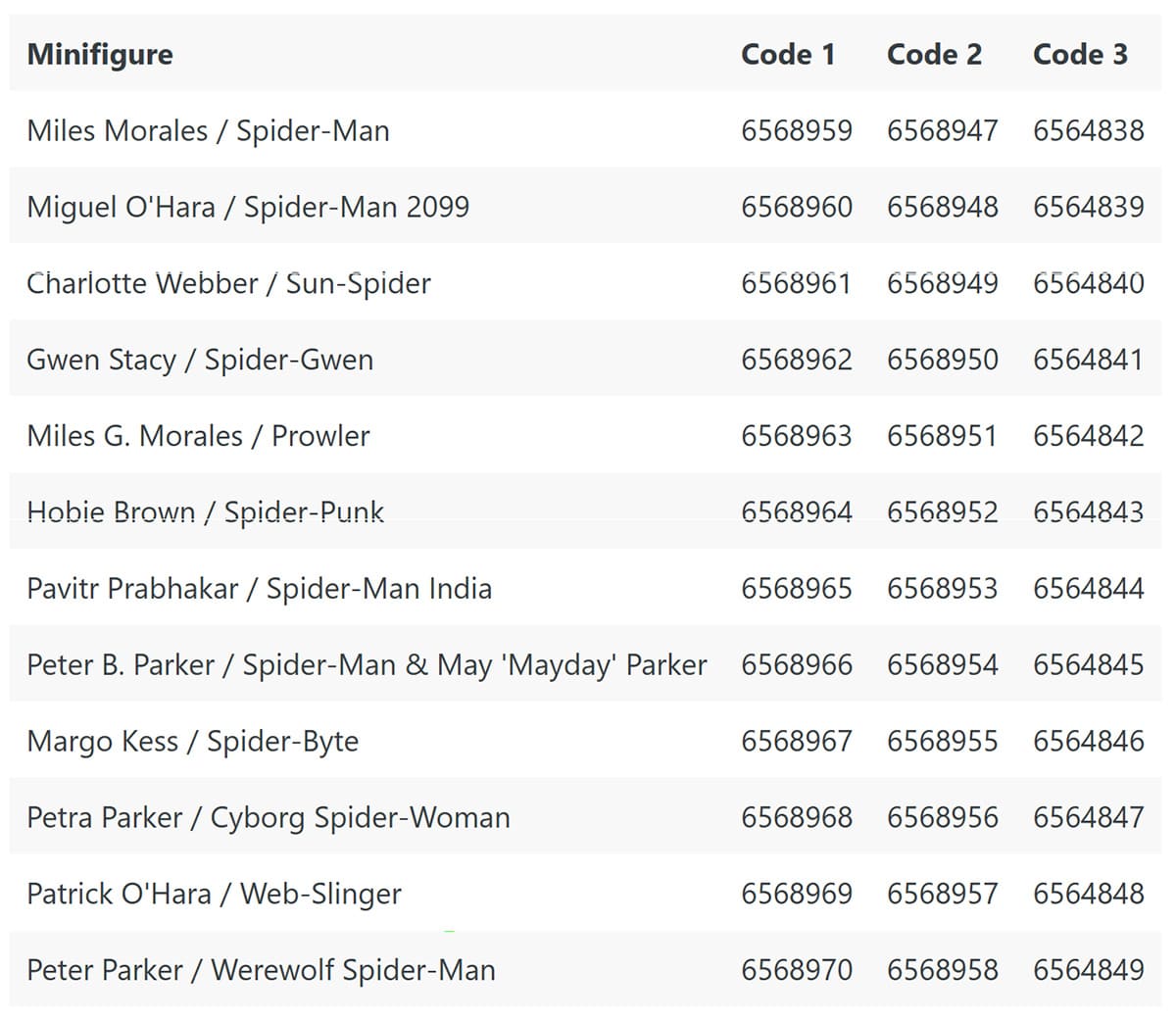Select Miles Morales / Spider-Man name
The height and width of the screenshot is (1019, 1176).
click(208, 131)
